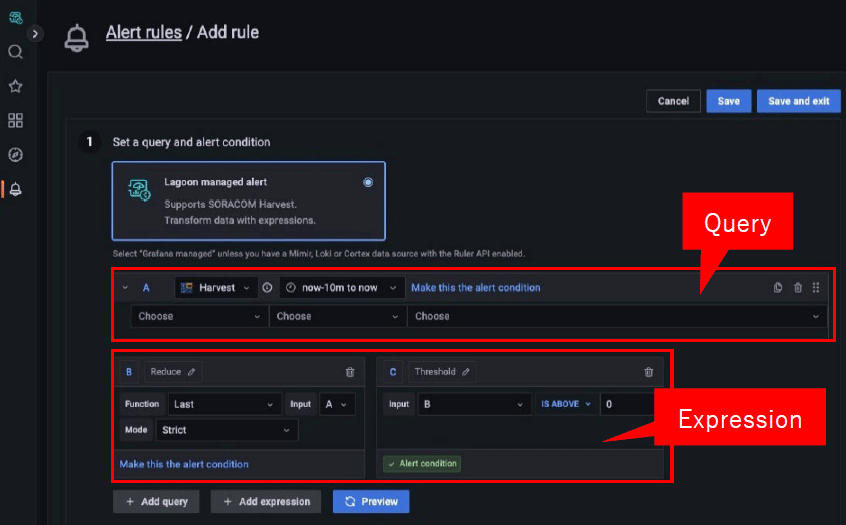Open the Reduce Input A dropdown
Image resolution: width=846 pixels, height=525 pixels.
click(x=337, y=404)
